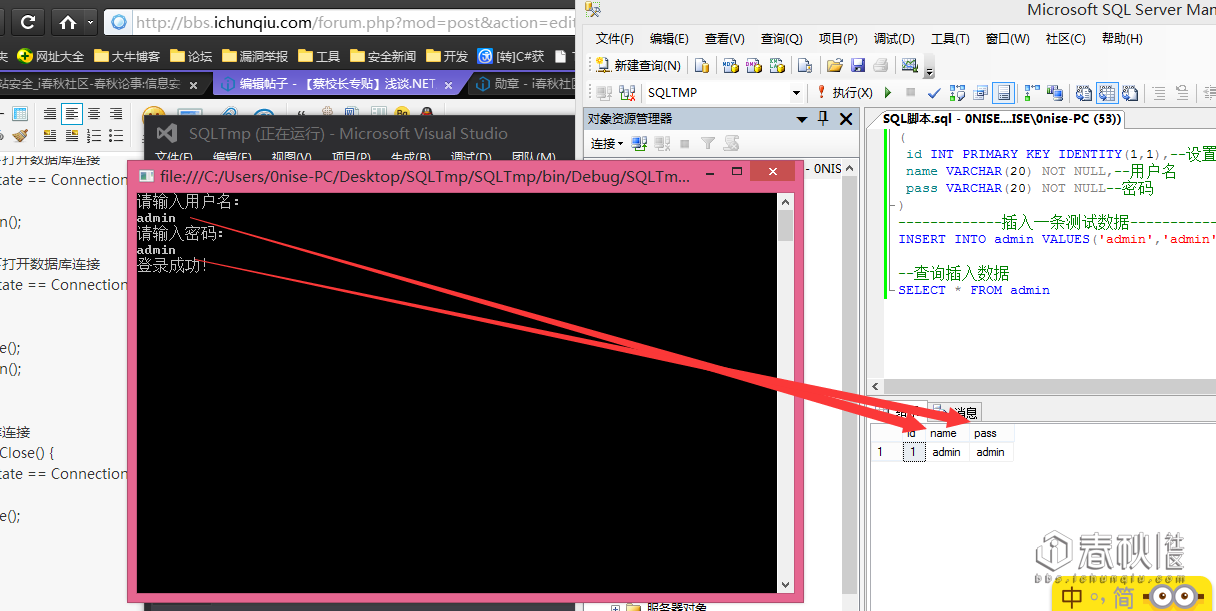The image size is (1216, 611).
Task: Select Results to Grid icon
Action: 1107,92
